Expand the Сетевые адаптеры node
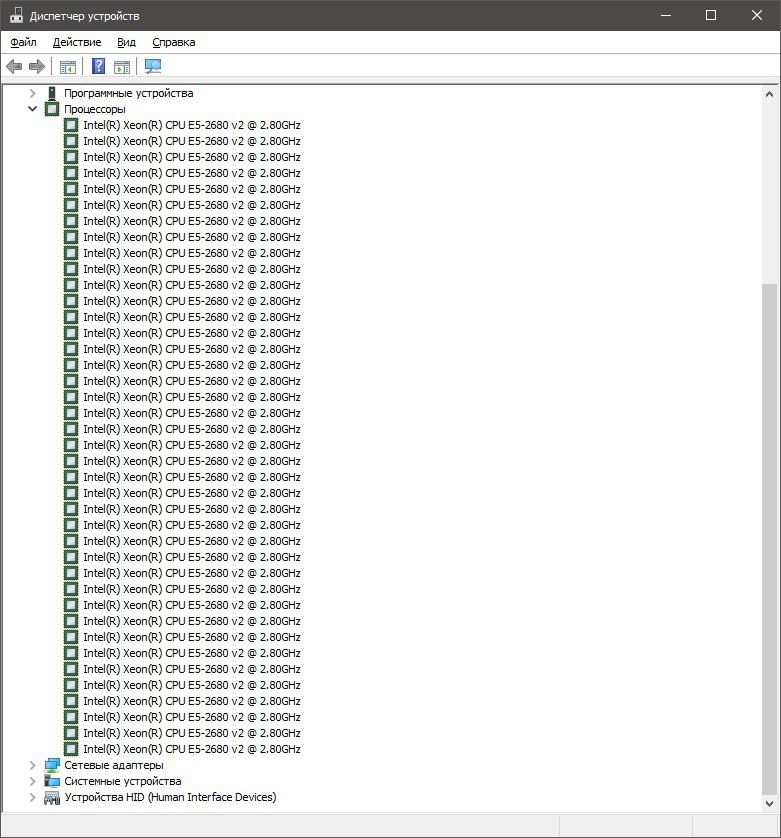The width and height of the screenshot is (781, 838). tap(33, 765)
